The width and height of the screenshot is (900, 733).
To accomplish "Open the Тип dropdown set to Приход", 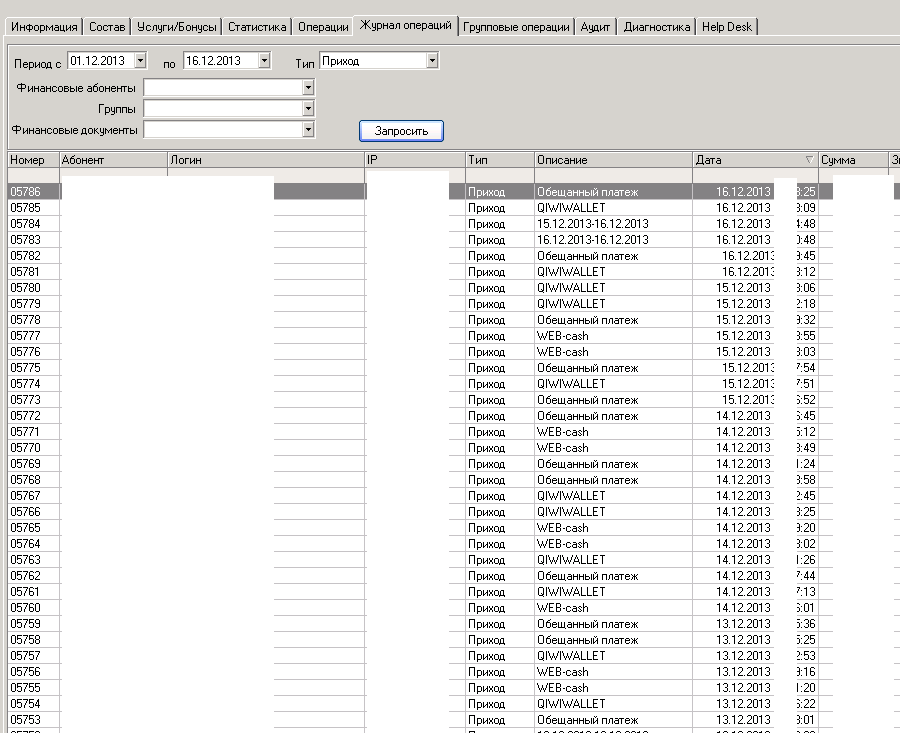I will coord(432,61).
